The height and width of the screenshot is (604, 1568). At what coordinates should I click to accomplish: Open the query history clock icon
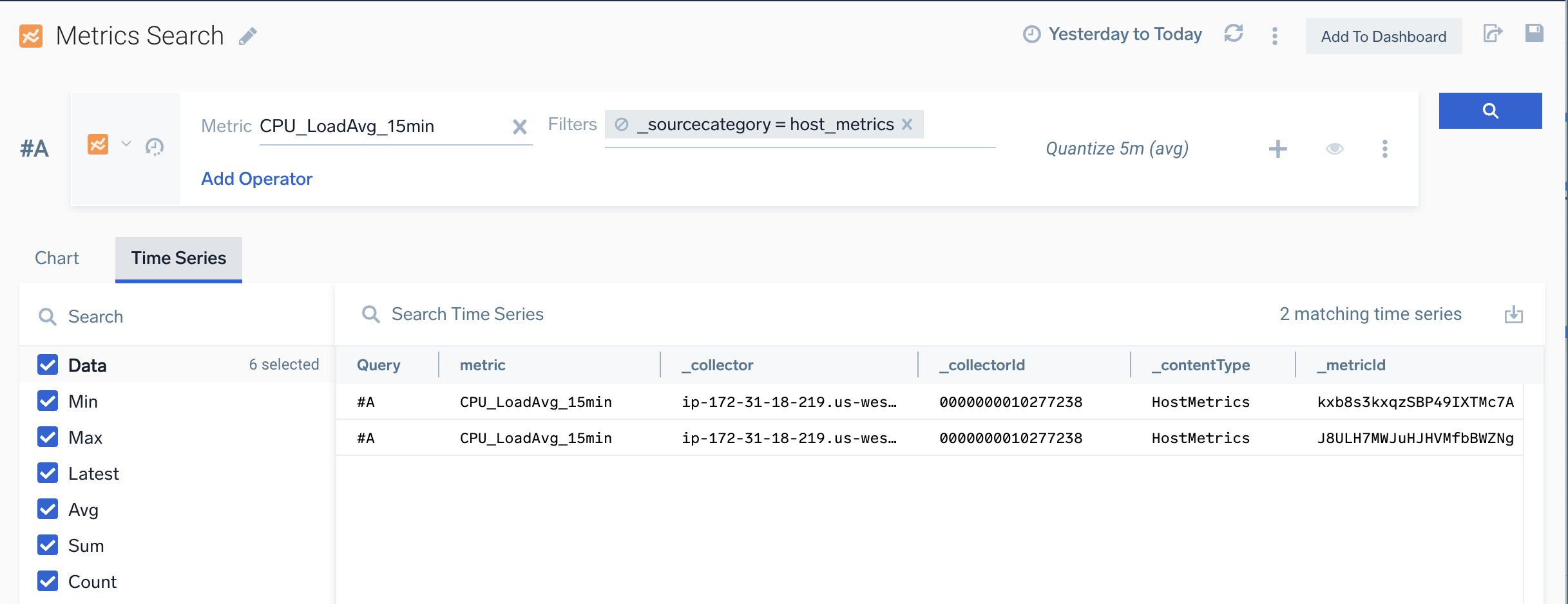pos(155,147)
